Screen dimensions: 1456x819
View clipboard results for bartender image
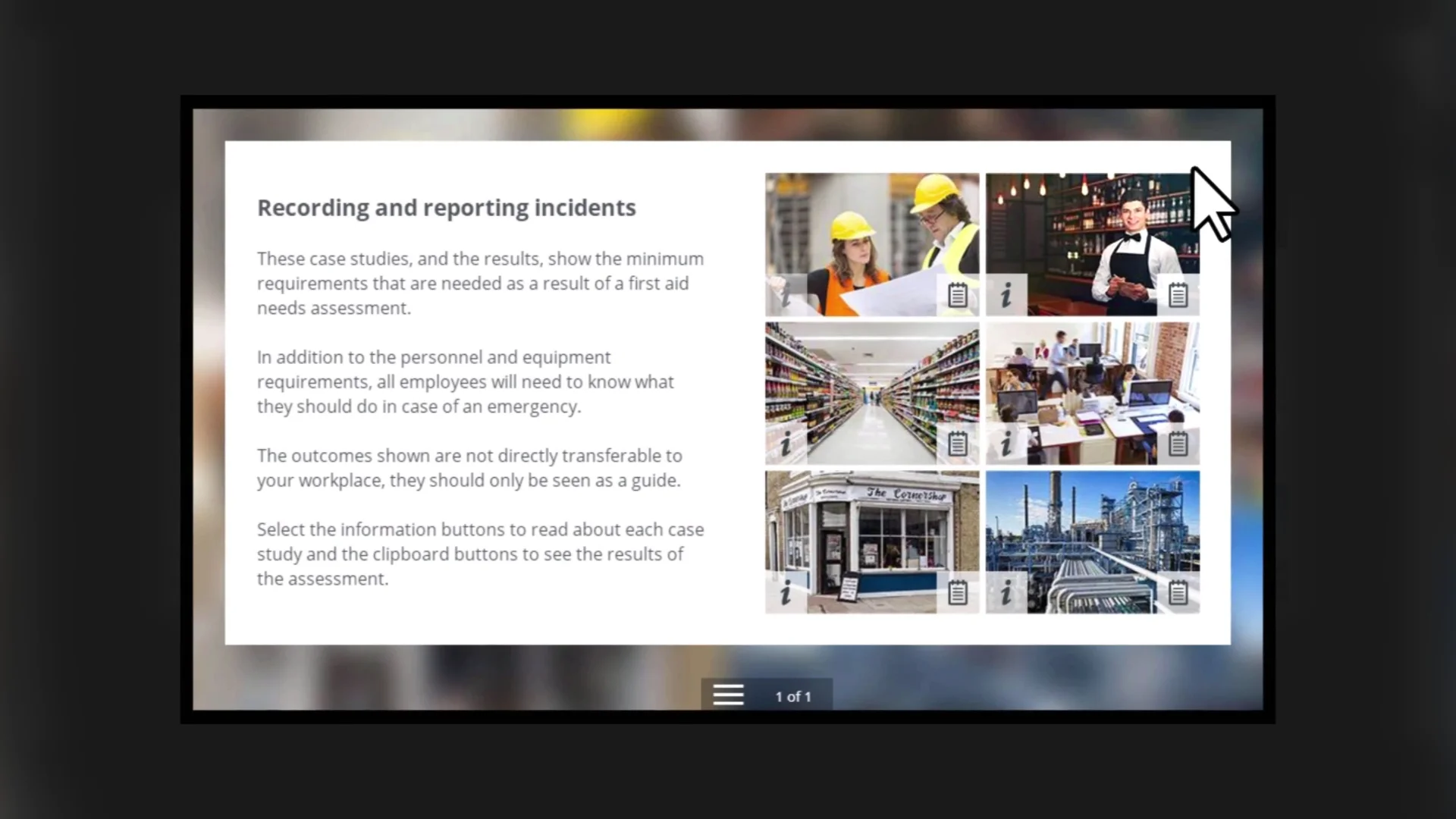[1178, 295]
